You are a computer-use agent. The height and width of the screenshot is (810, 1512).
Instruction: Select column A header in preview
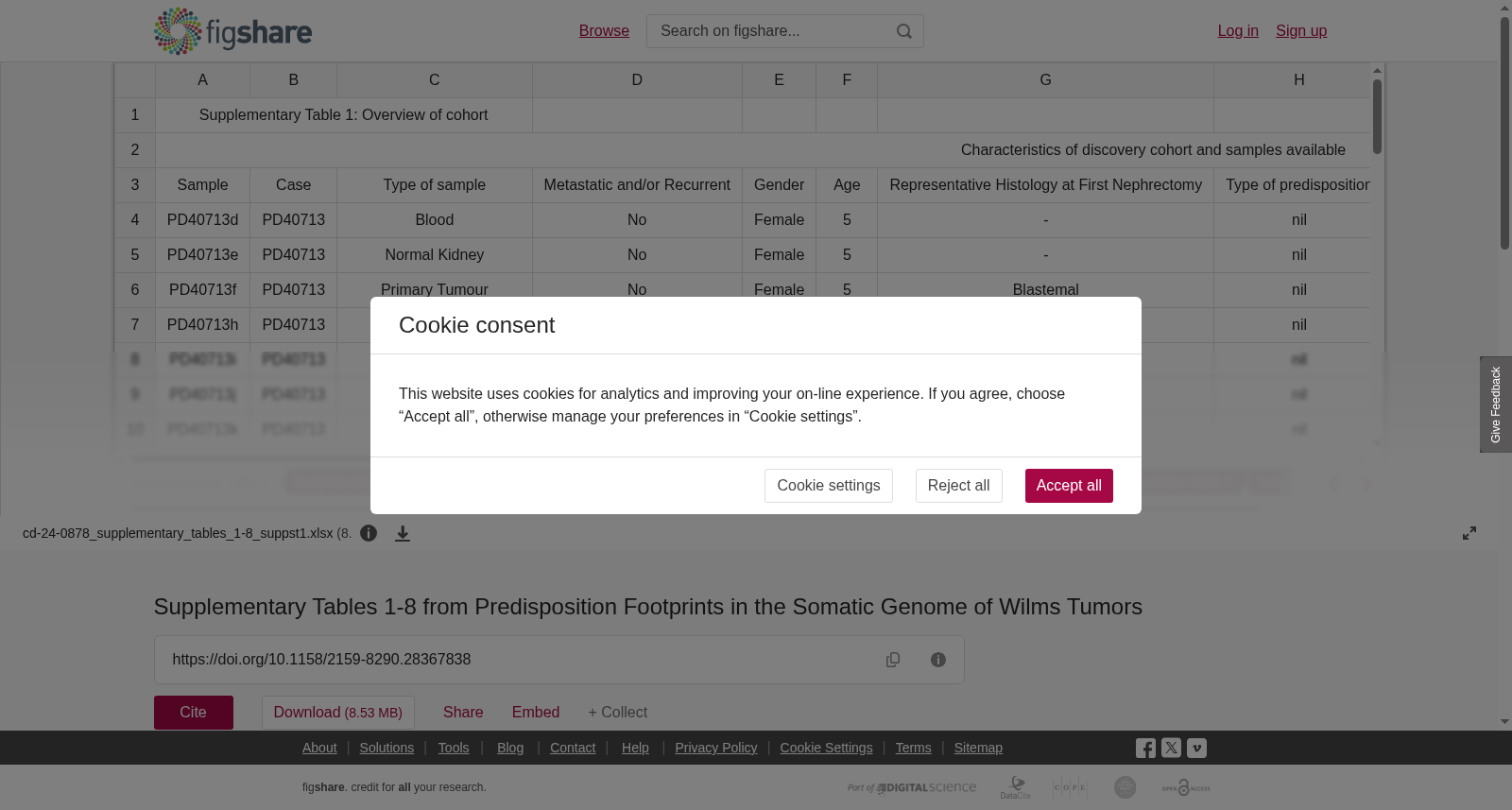tap(202, 80)
